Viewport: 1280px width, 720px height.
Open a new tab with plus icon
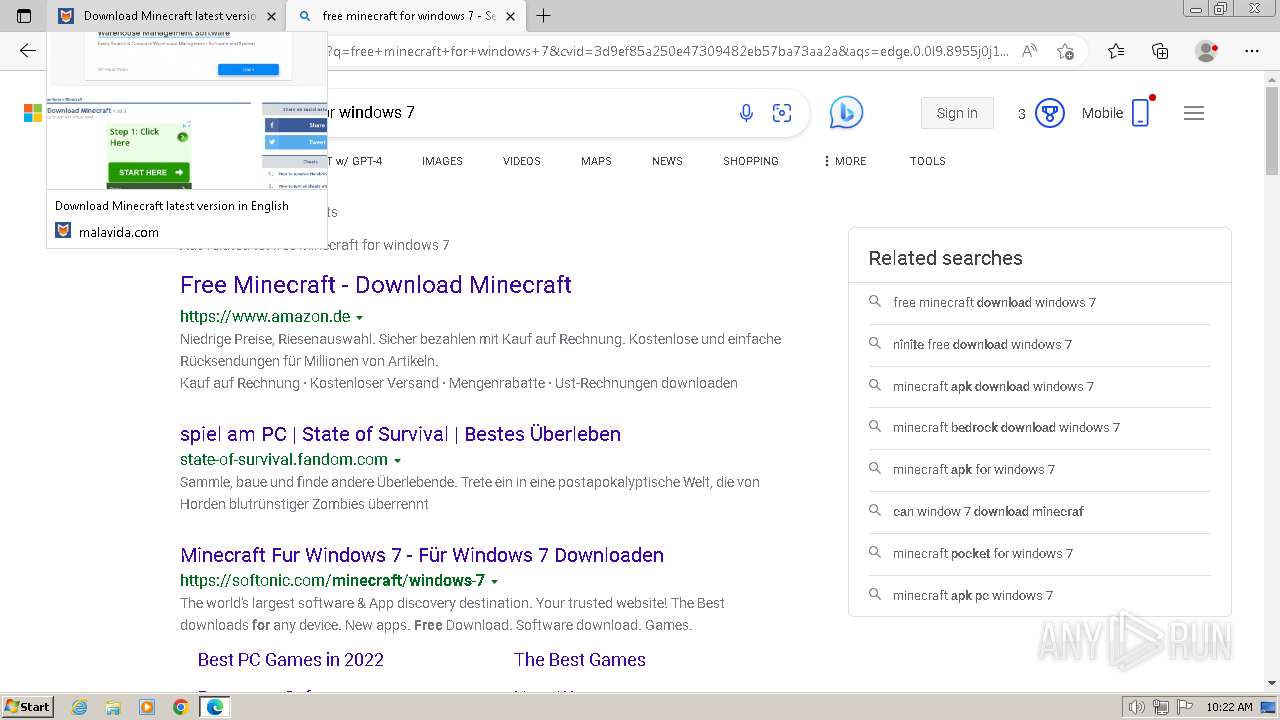[x=544, y=16]
